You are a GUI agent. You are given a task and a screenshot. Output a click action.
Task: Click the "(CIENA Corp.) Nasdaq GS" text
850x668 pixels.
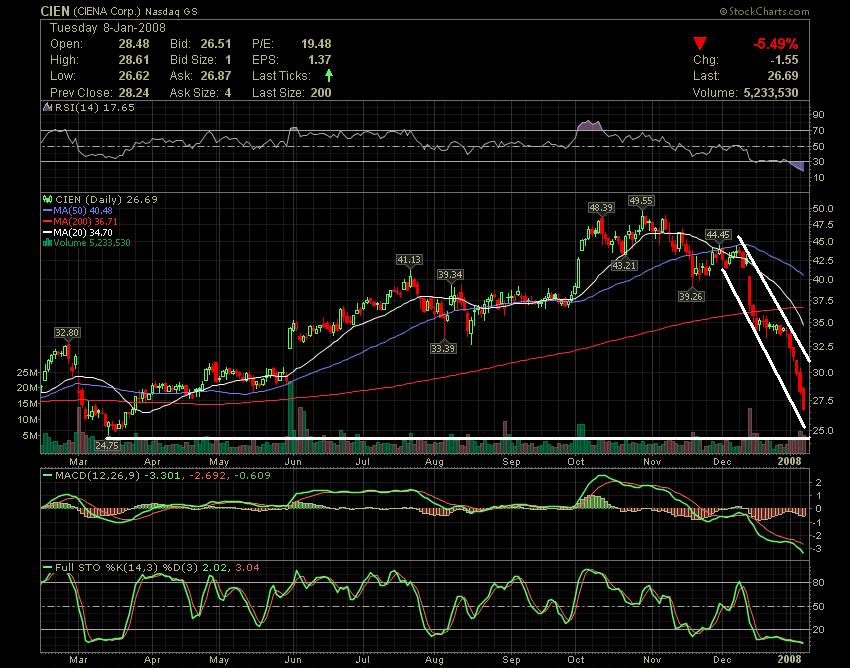tap(135, 11)
